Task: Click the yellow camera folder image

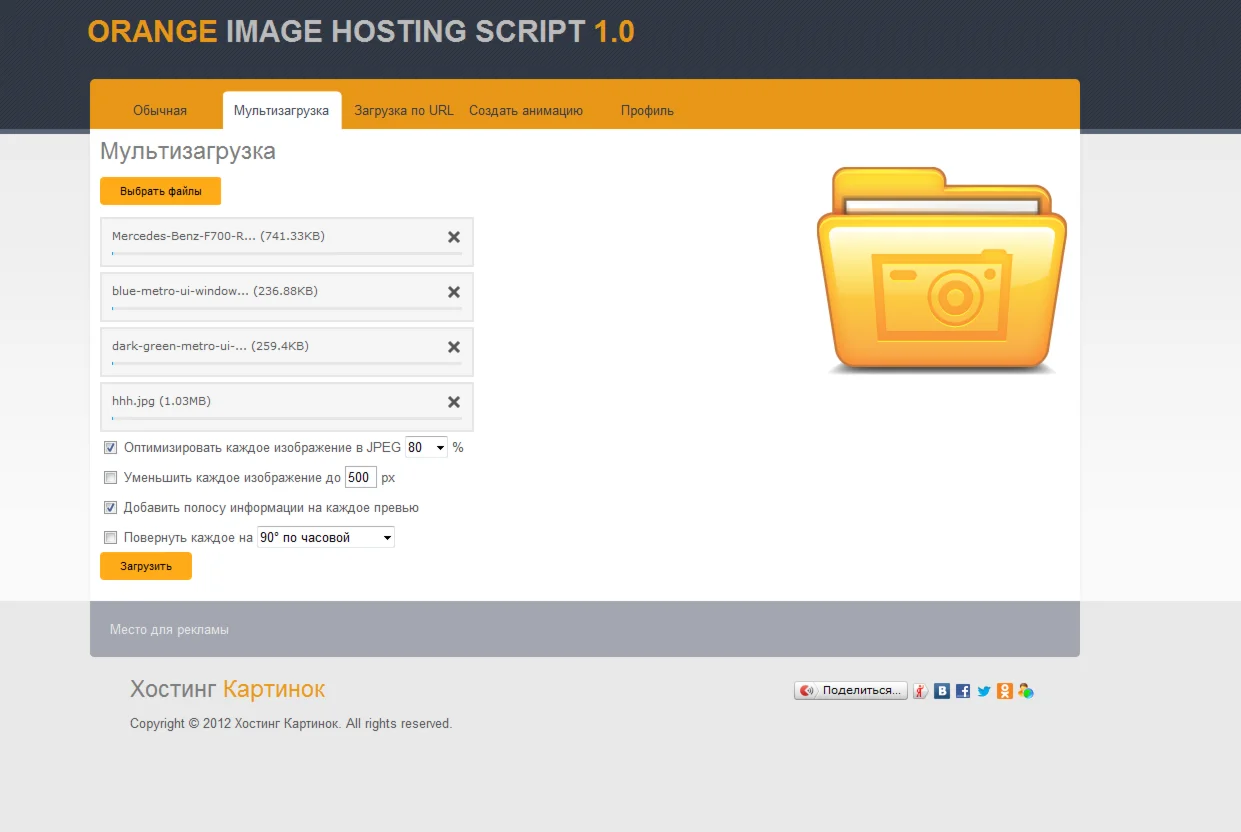Action: click(x=942, y=271)
